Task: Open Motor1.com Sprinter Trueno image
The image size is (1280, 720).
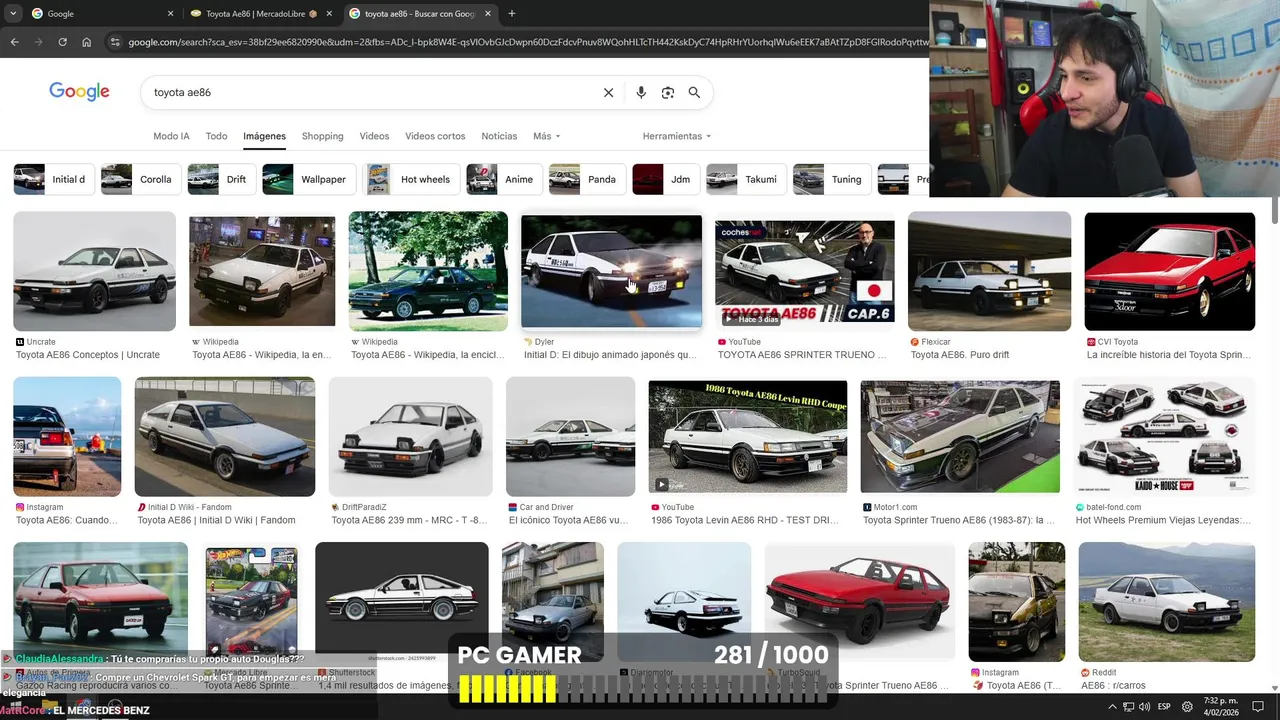Action: point(960,436)
